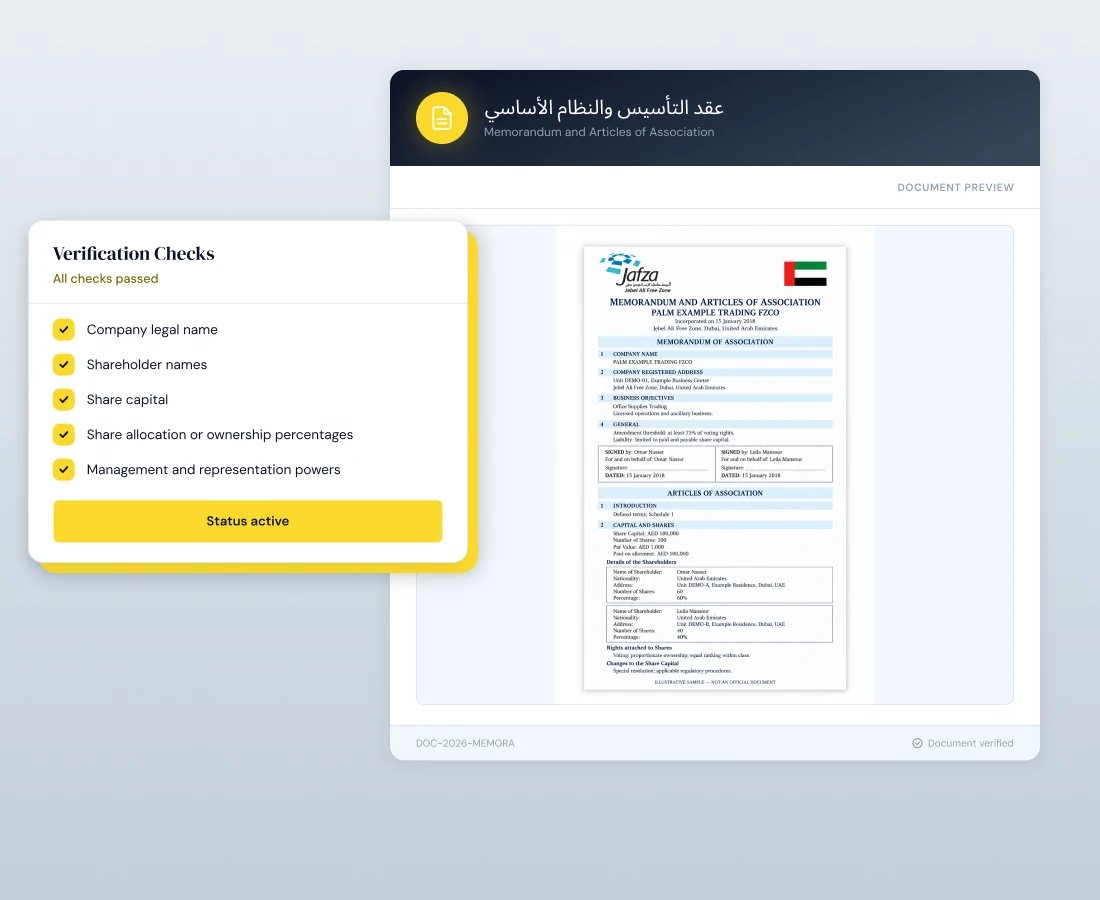This screenshot has width=1100, height=900.
Task: Click the Share capital label
Action: [x=127, y=399]
